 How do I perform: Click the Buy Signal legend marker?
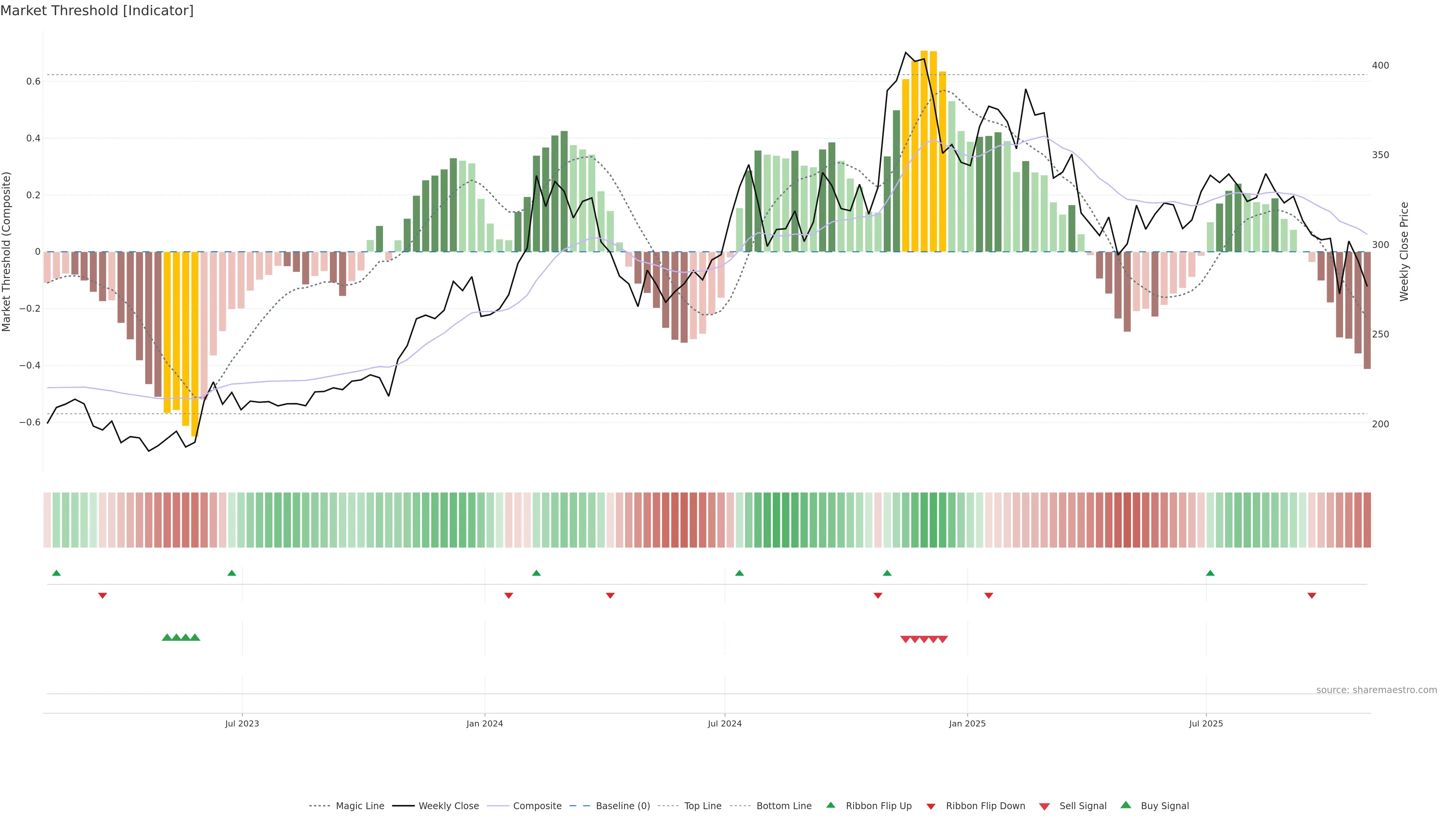pyautogui.click(x=1126, y=805)
